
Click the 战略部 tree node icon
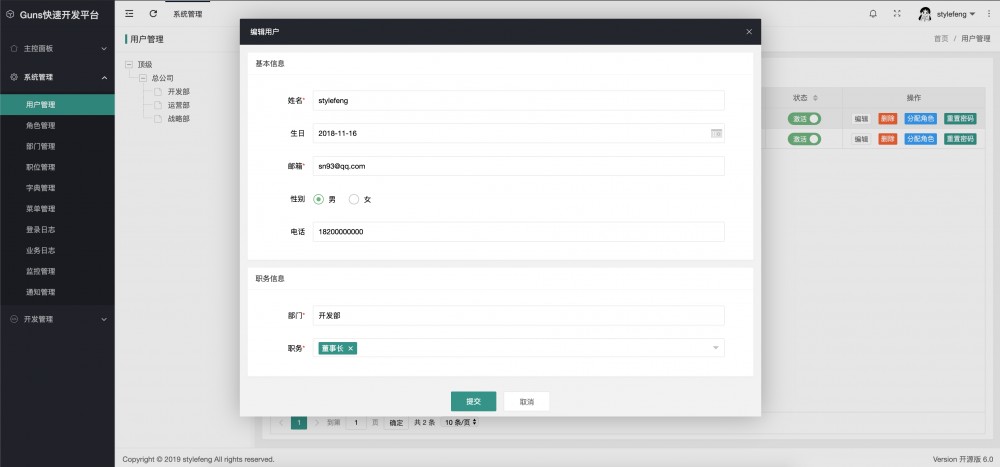158,119
